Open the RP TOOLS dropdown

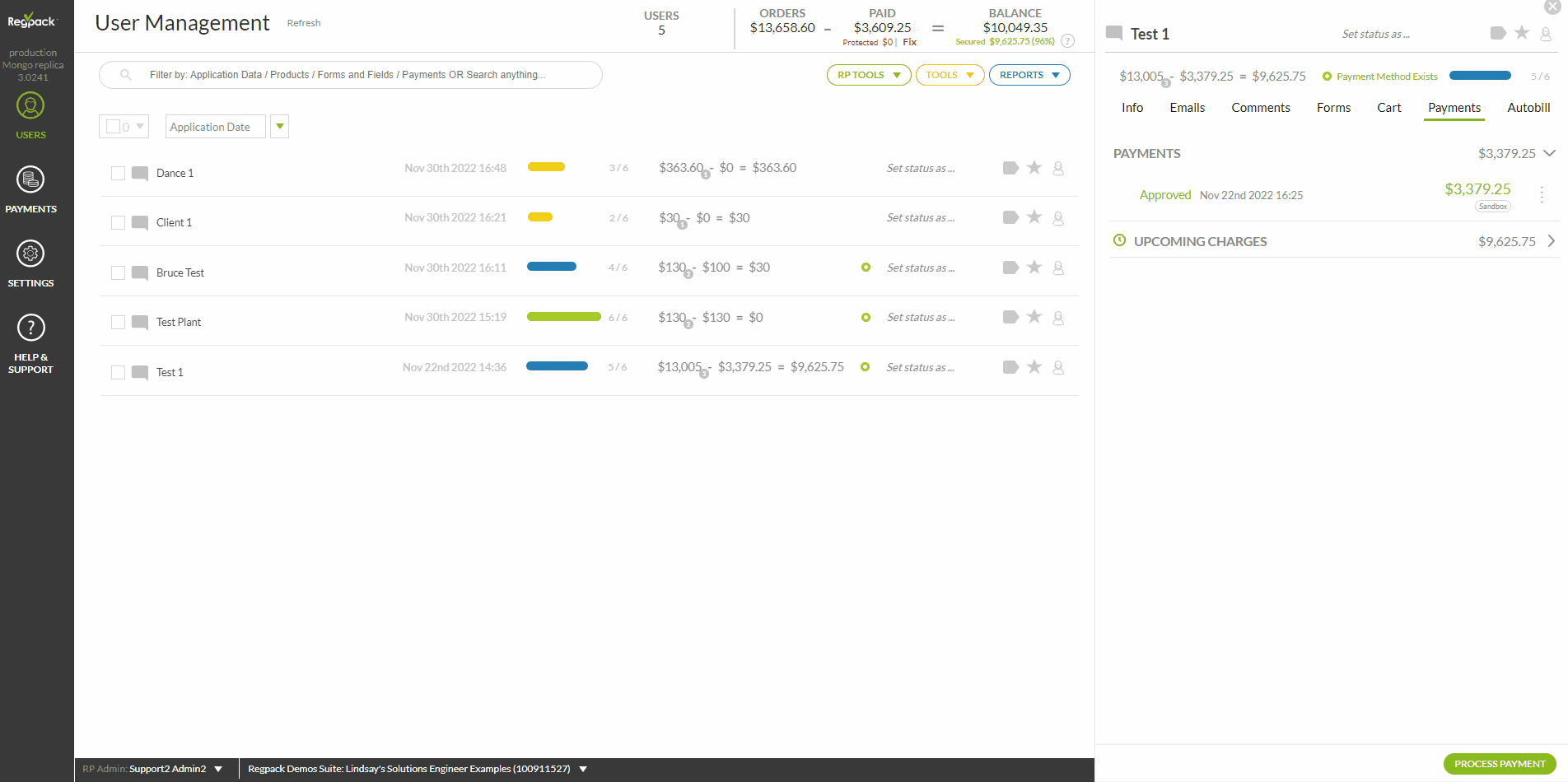(x=869, y=75)
